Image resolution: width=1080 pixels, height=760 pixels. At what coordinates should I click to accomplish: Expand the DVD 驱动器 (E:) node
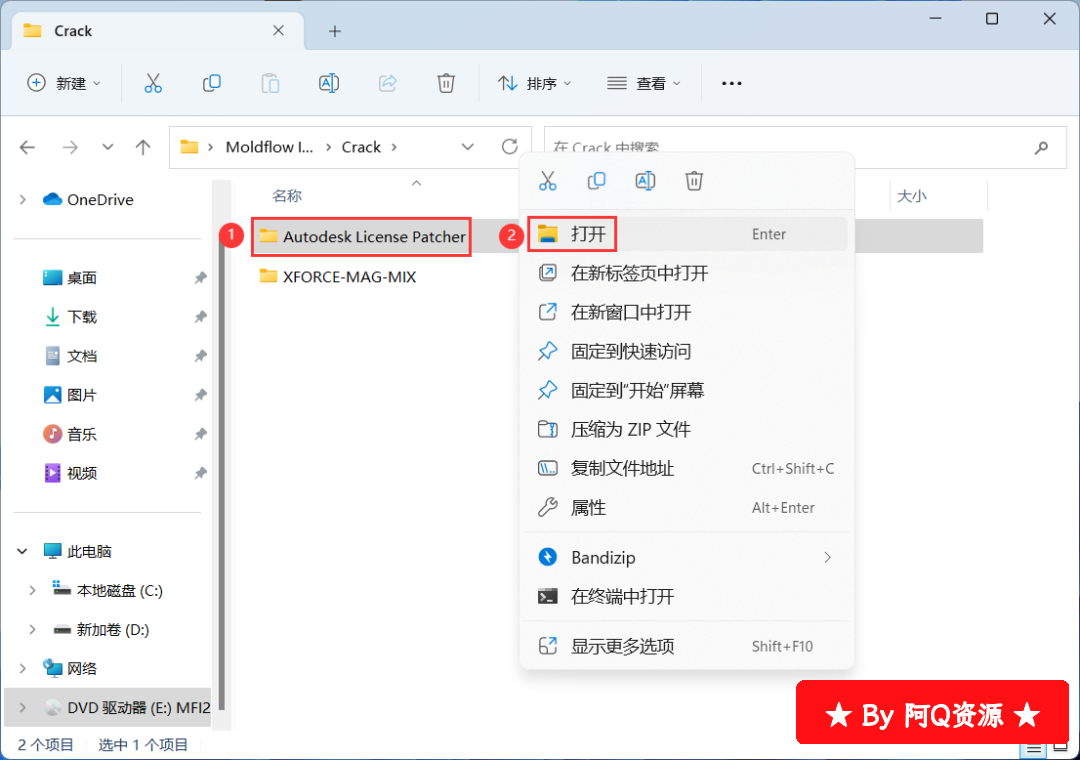23,708
